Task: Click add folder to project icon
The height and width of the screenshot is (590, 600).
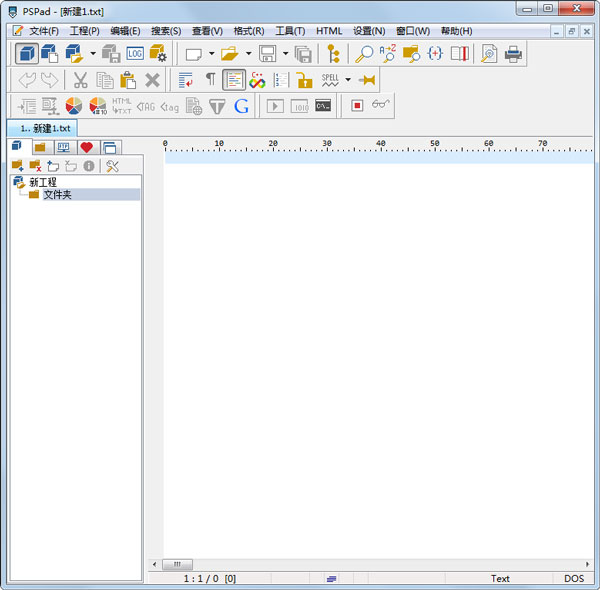Action: click(x=17, y=166)
